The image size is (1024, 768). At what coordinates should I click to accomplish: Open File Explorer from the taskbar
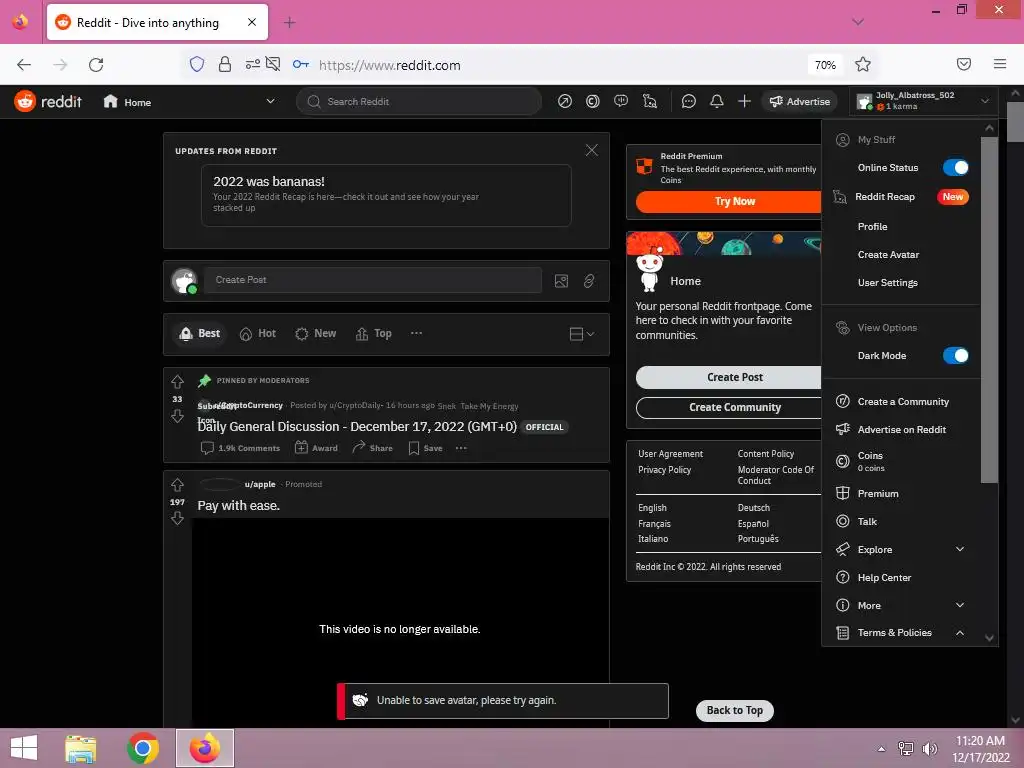coord(81,748)
